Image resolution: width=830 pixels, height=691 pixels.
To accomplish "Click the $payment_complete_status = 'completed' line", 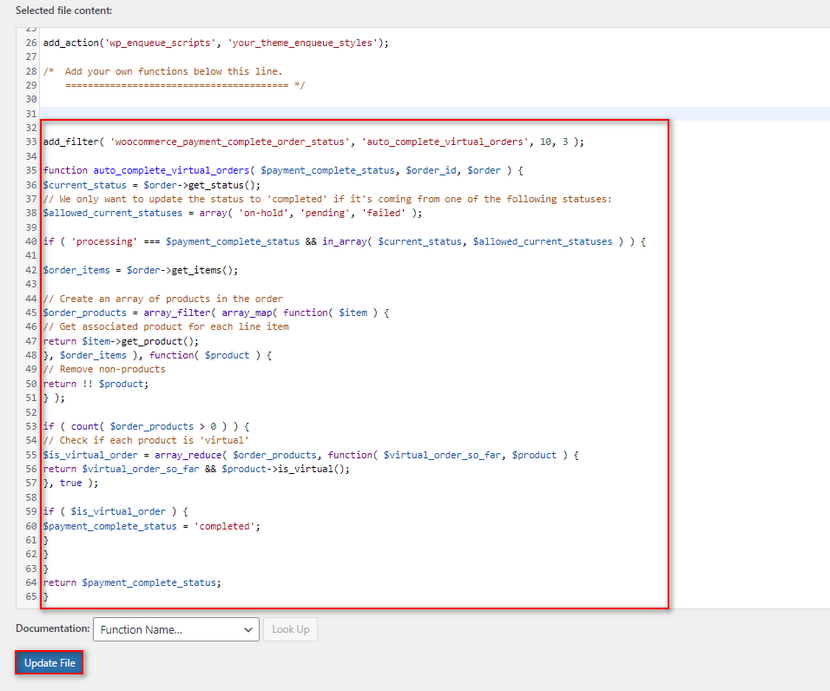I will pyautogui.click(x=151, y=526).
